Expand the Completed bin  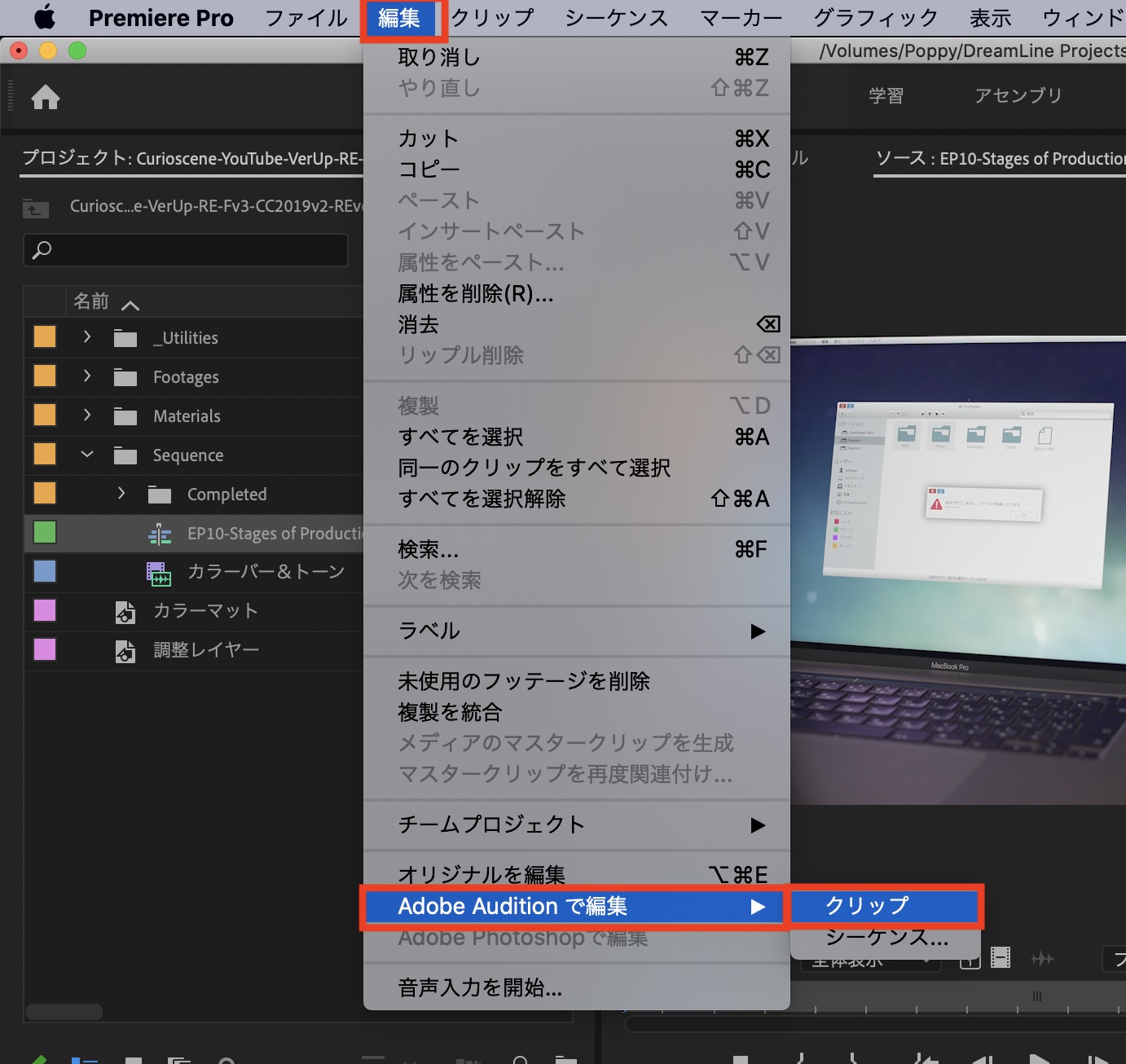point(121,494)
